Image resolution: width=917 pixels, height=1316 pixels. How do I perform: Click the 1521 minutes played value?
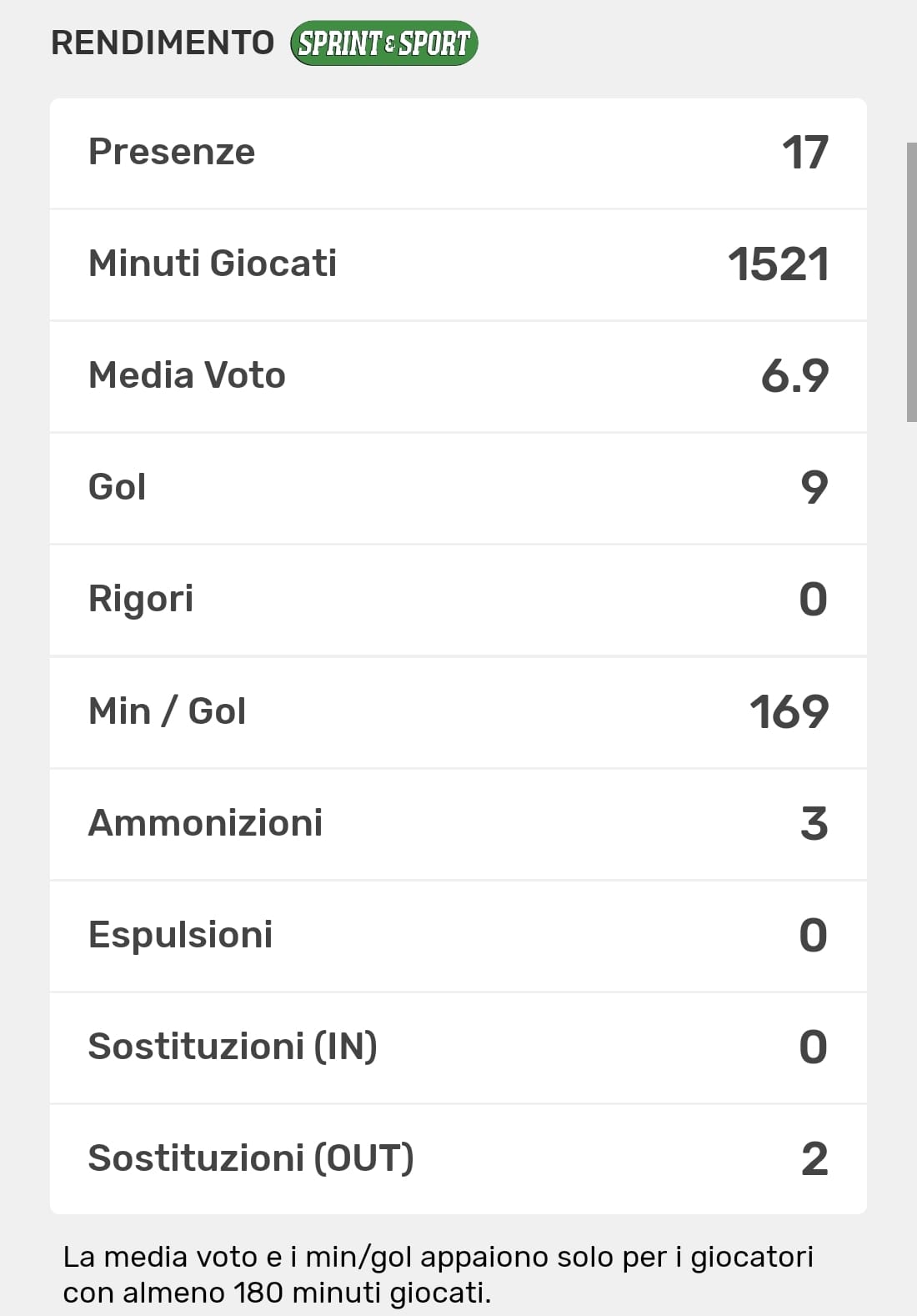coord(778,264)
